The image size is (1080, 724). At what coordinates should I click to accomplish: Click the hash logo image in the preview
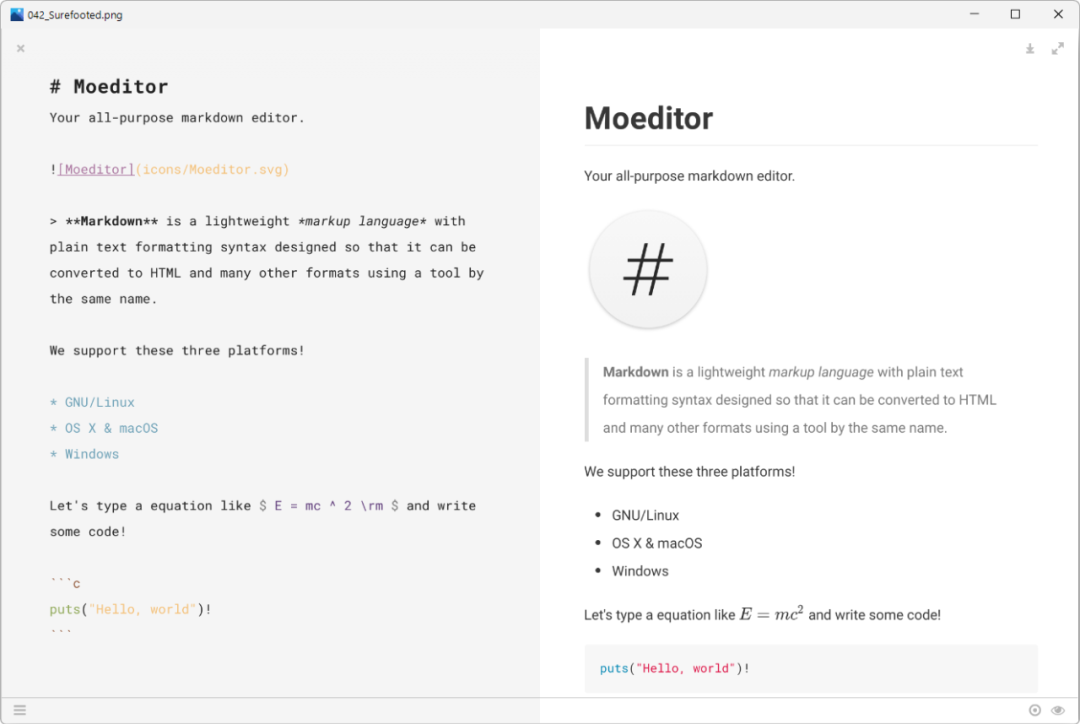pos(648,269)
